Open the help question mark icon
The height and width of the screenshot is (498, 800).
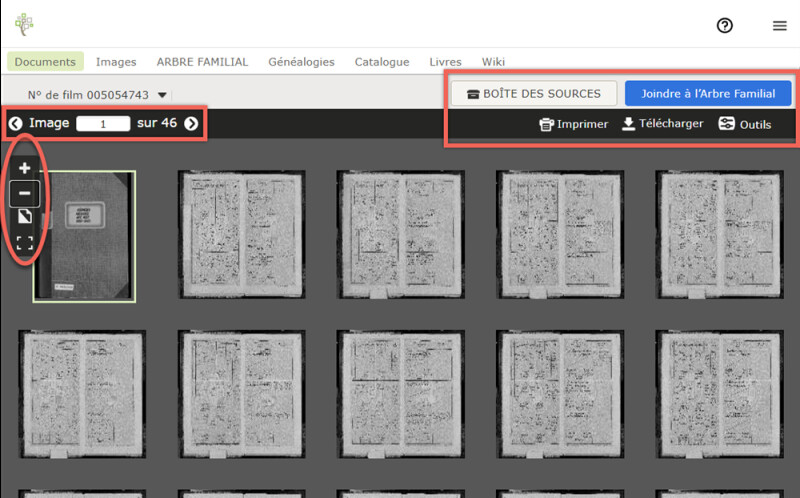click(x=724, y=26)
